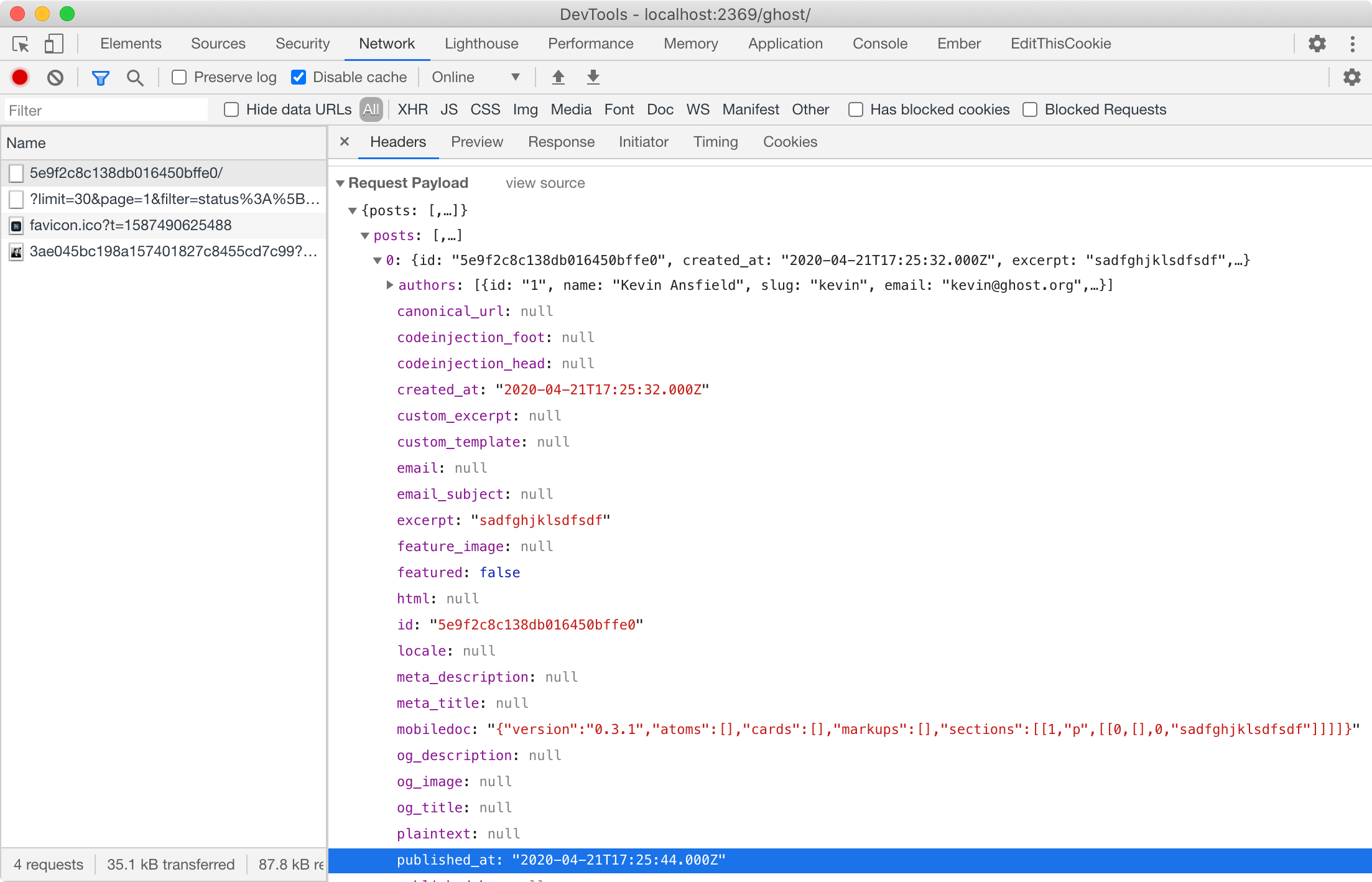The height and width of the screenshot is (882, 1372).
Task: Click the Name column header
Action: 164,143
